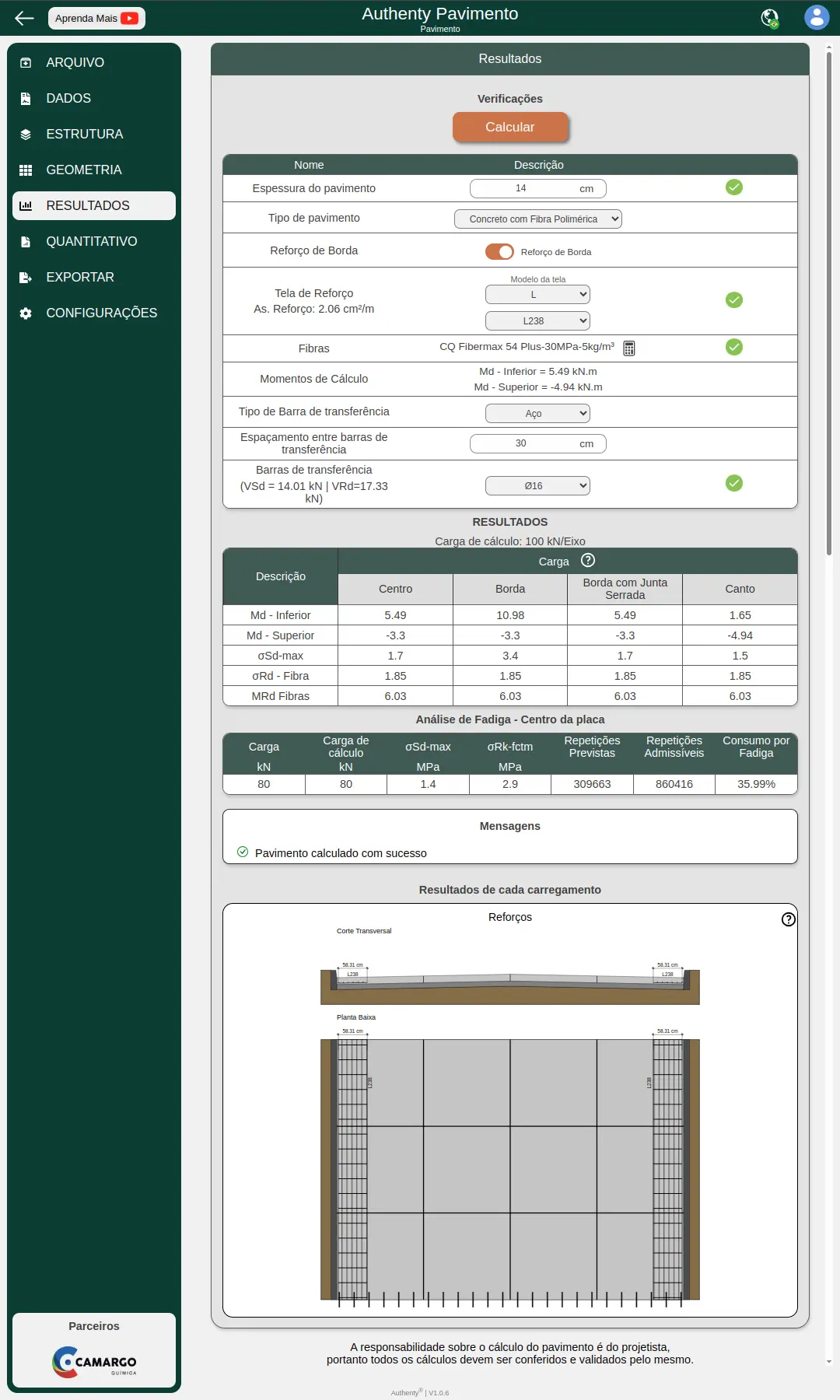Screen dimensions: 840x1400
Task: Click the Exportar sidebar icon
Action: (x=26, y=278)
